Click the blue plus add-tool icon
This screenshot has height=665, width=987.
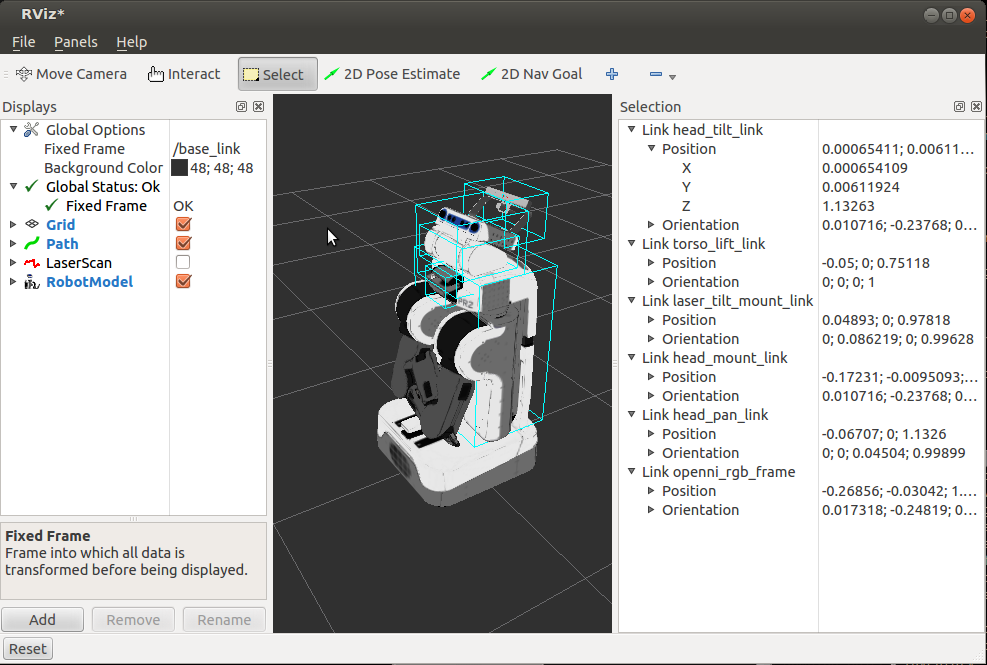pos(612,74)
